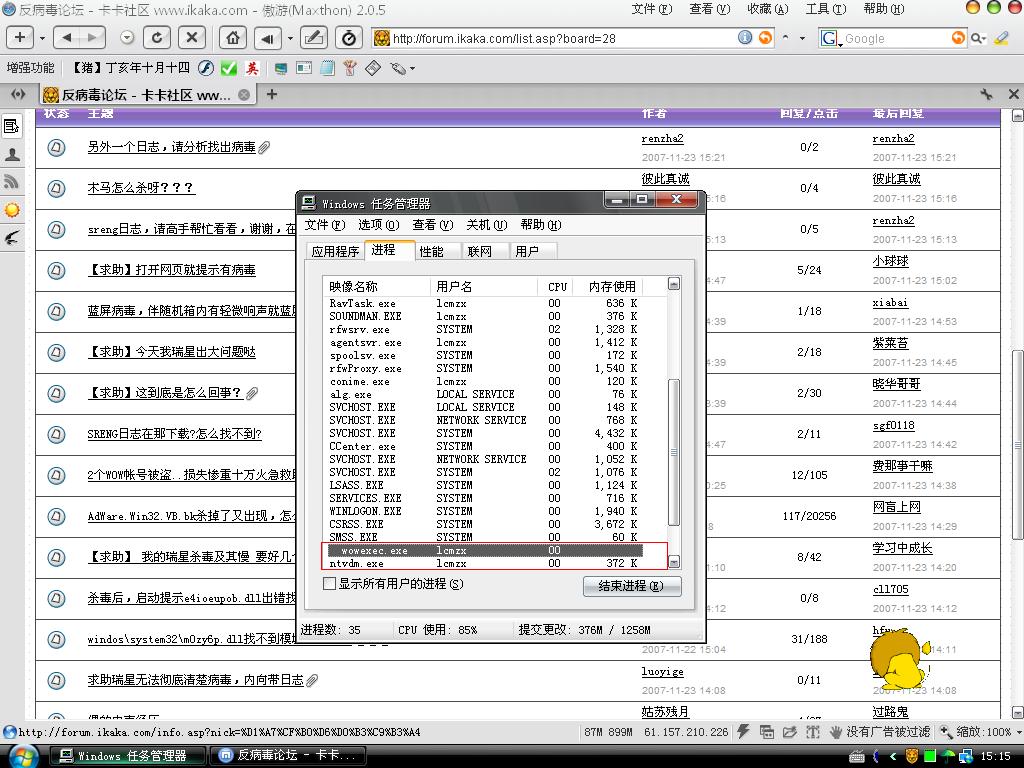Click the Stop loading X icon
Image resolution: width=1024 pixels, height=768 pixels.
(x=191, y=38)
